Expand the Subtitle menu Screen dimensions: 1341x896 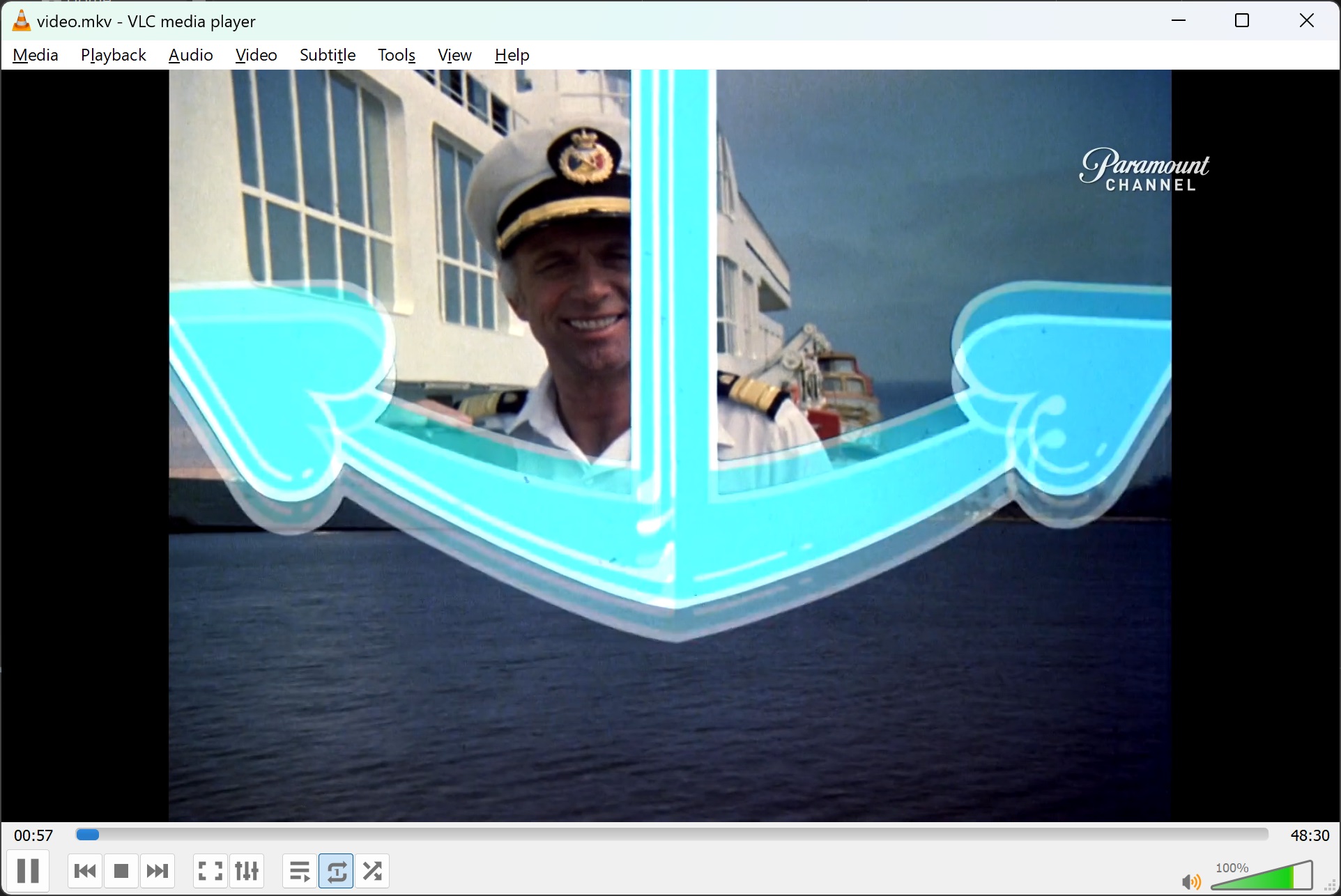328,55
